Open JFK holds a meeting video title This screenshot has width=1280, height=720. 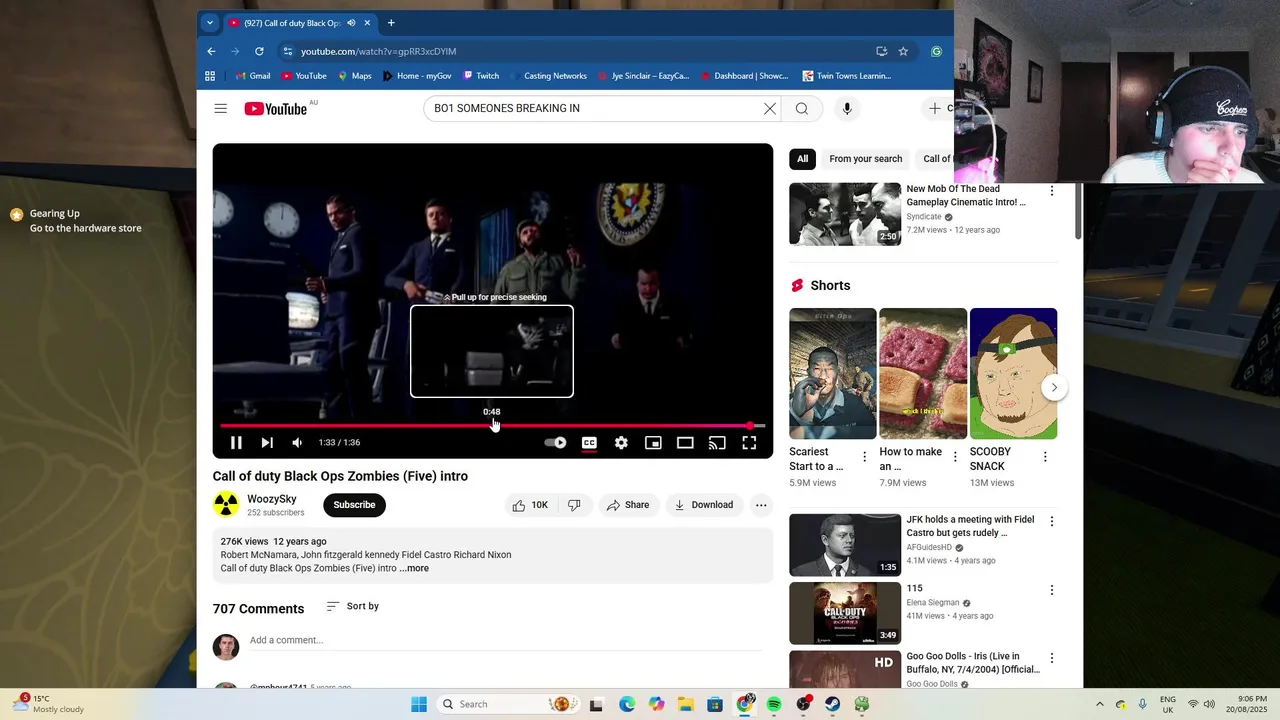click(x=970, y=526)
